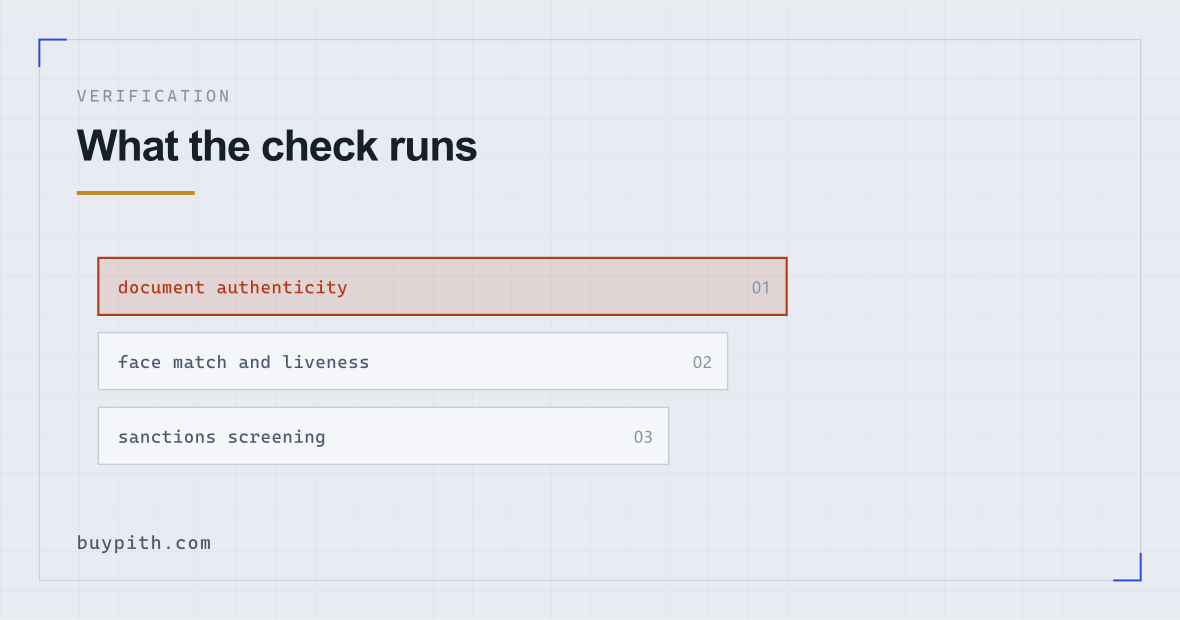Screen dimensions: 1180x620
Task: Click the word 'sanctions' in third row
Action: 167,437
